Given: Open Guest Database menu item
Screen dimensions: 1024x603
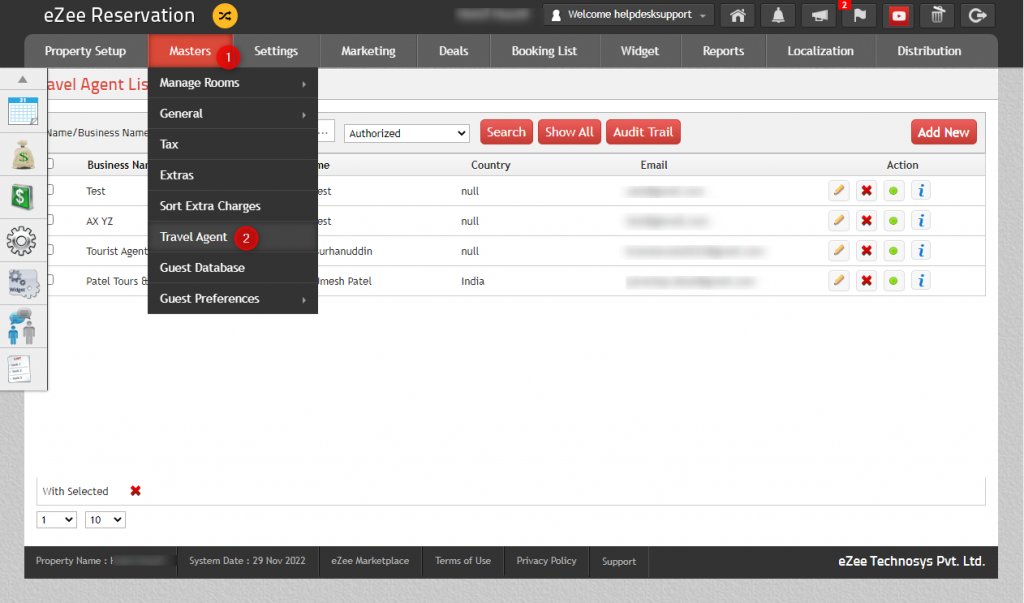Looking at the screenshot, I should pyautogui.click(x=232, y=268).
